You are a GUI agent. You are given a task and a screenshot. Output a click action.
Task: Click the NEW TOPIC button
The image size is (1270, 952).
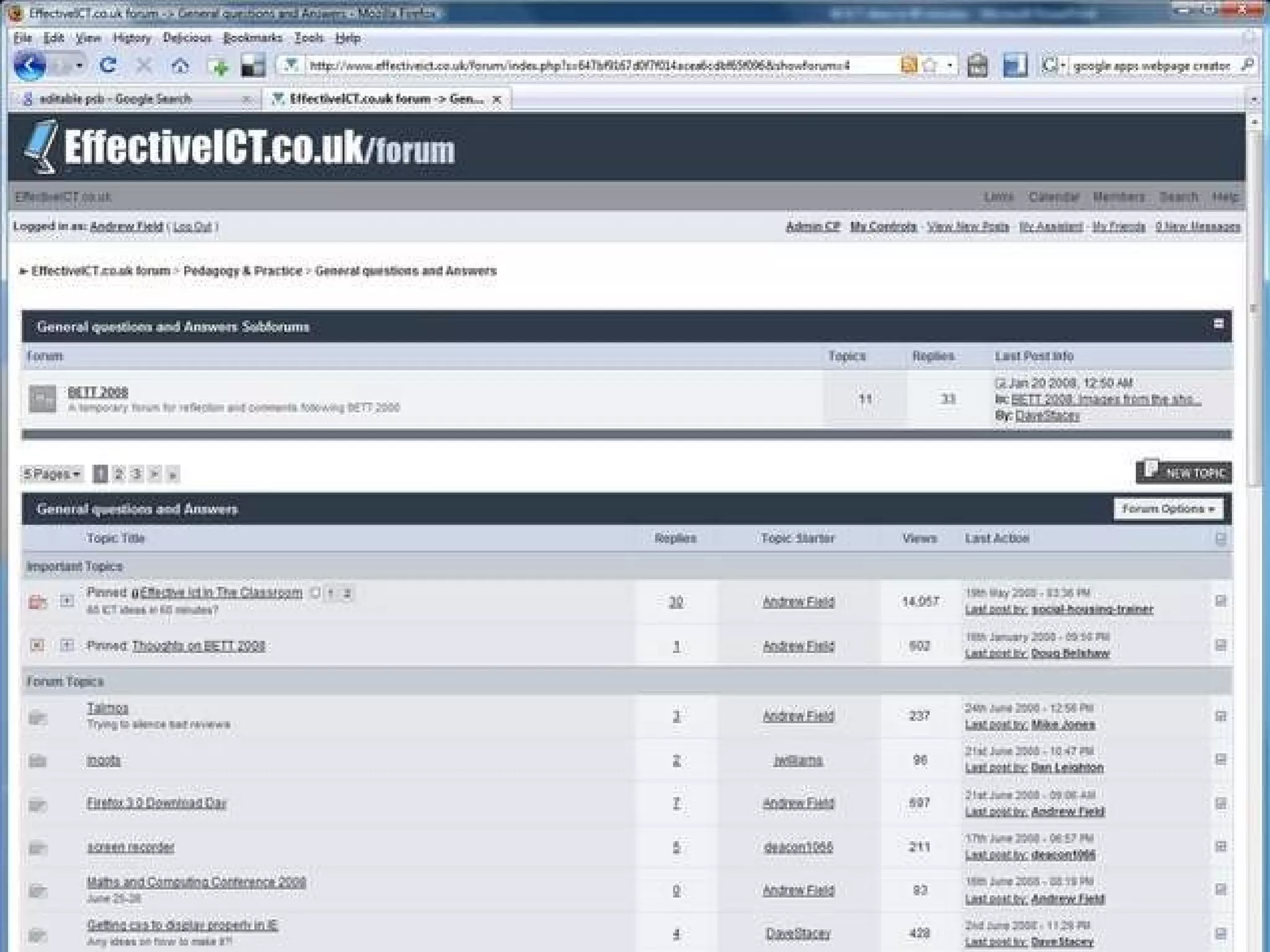click(x=1183, y=472)
